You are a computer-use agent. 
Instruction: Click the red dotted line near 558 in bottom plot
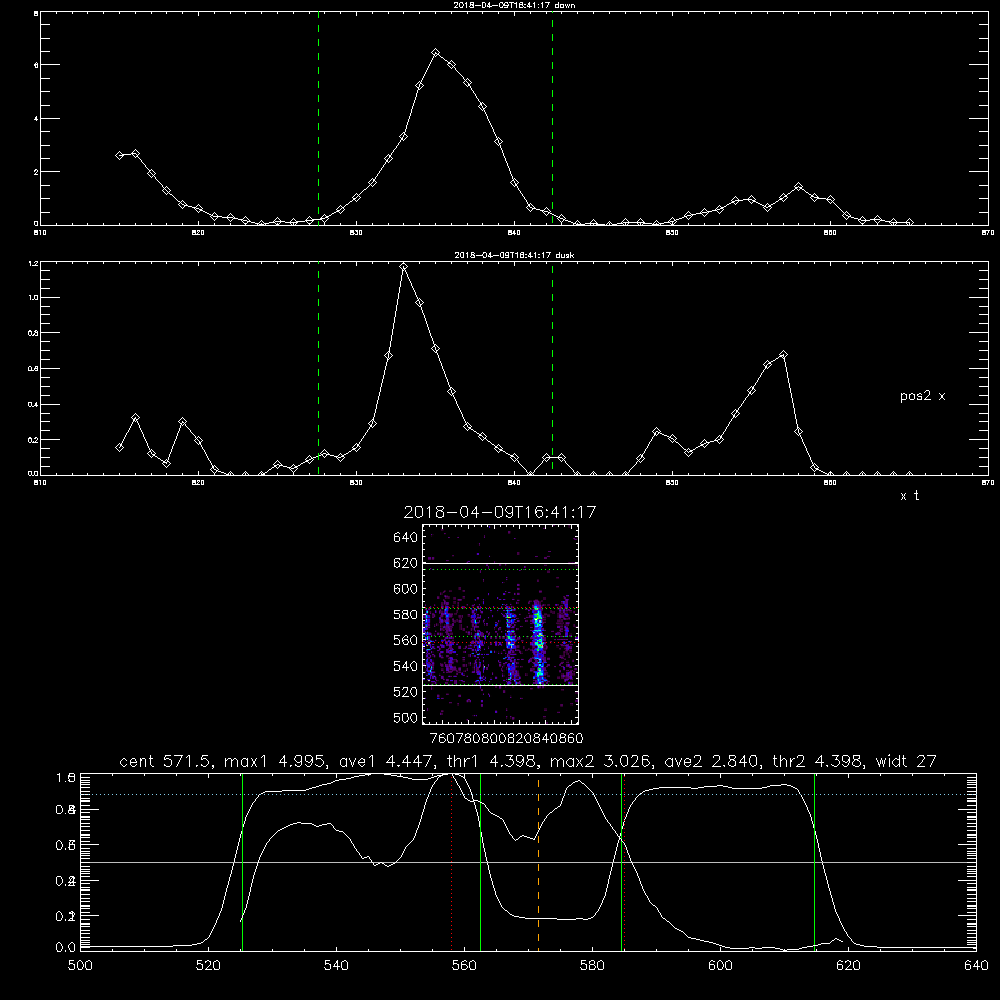tap(452, 861)
